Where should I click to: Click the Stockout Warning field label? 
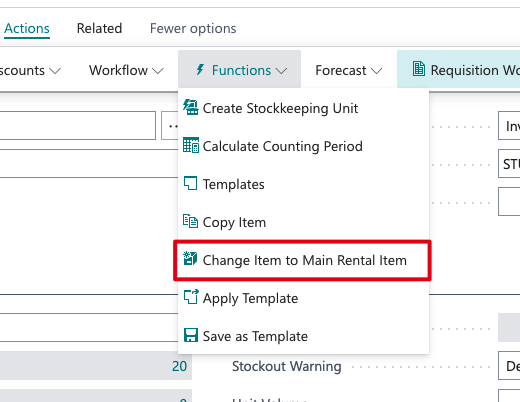click(x=287, y=366)
